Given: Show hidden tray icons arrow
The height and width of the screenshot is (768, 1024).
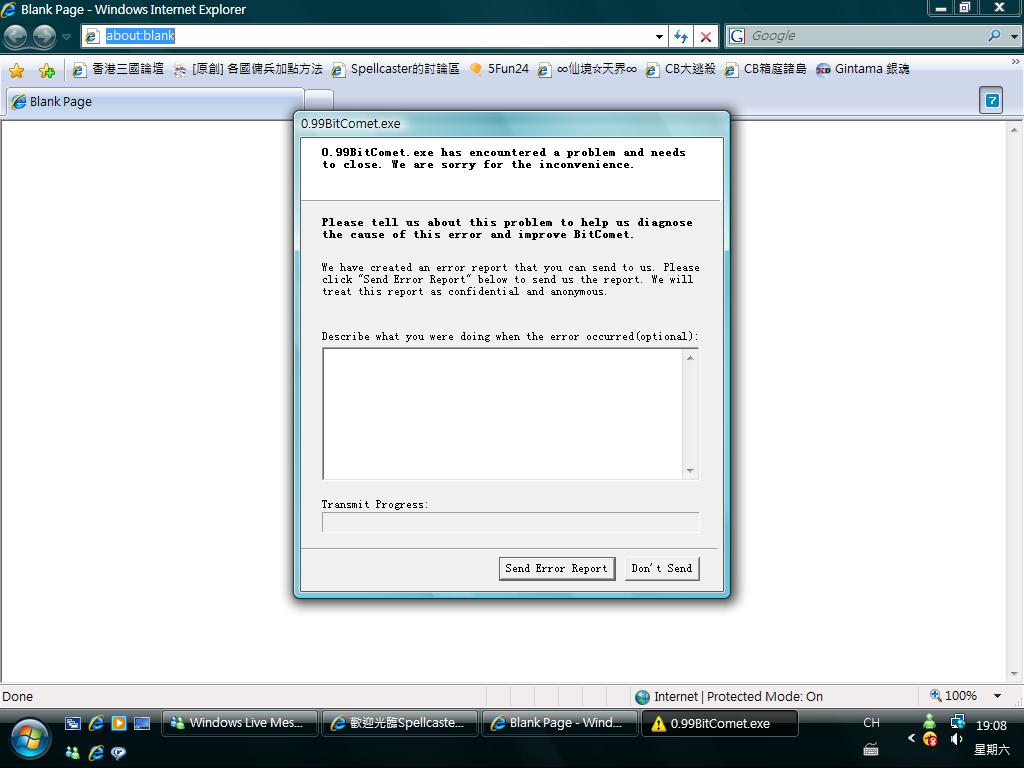Looking at the screenshot, I should [x=911, y=738].
